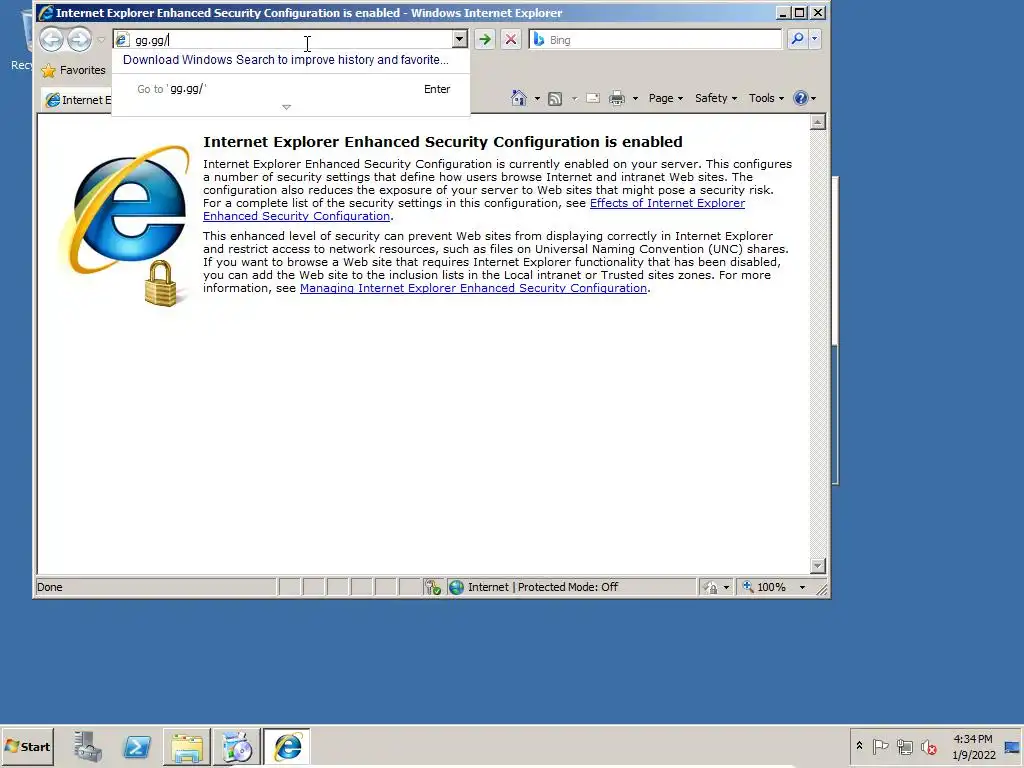Click the green Go arrow button
The image size is (1024, 768).
[485, 40]
